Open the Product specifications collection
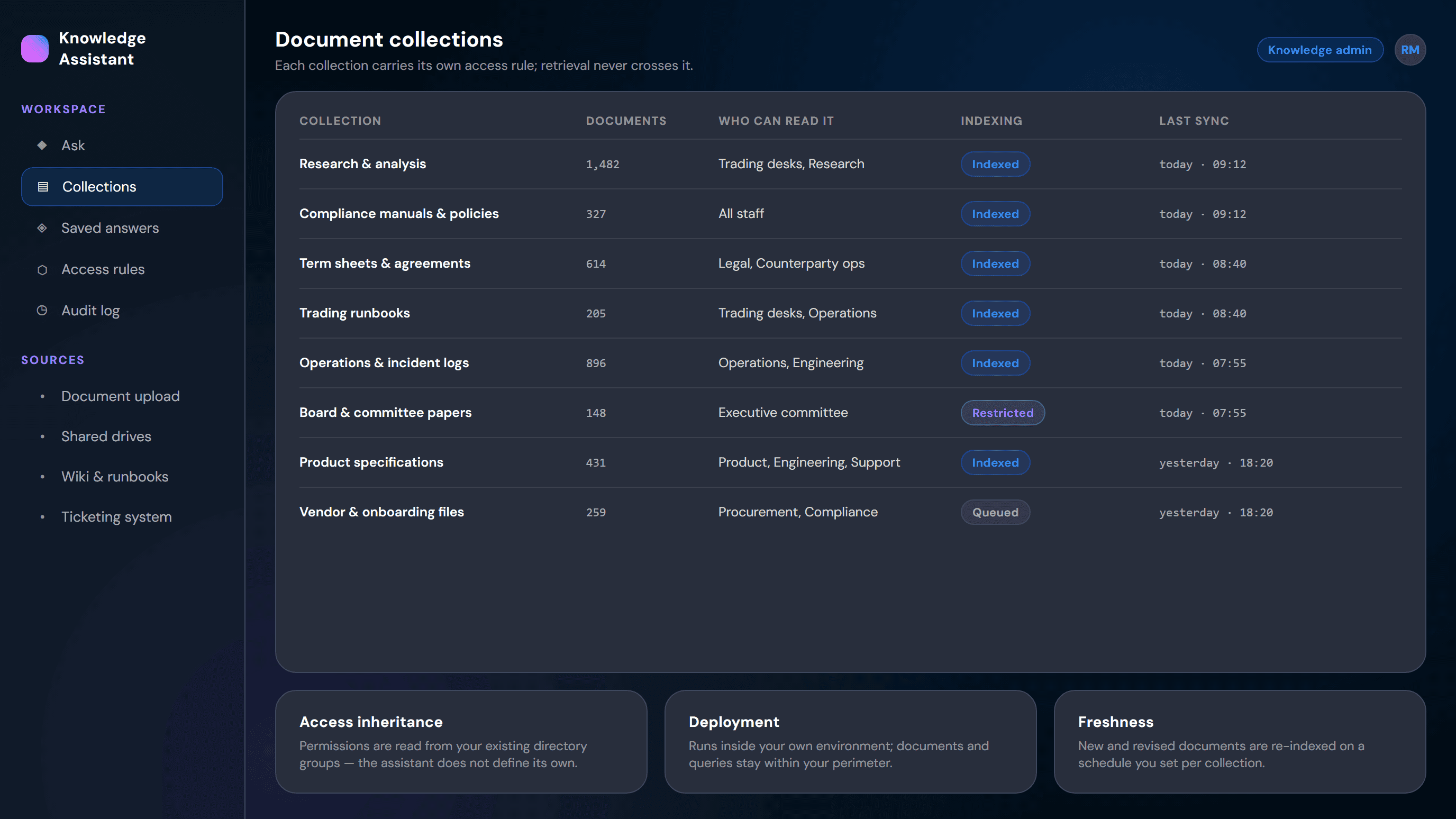Viewport: 1456px width, 819px height. 371,462
